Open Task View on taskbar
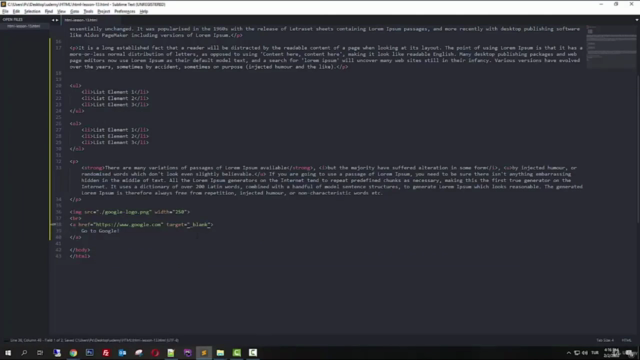 40,353
